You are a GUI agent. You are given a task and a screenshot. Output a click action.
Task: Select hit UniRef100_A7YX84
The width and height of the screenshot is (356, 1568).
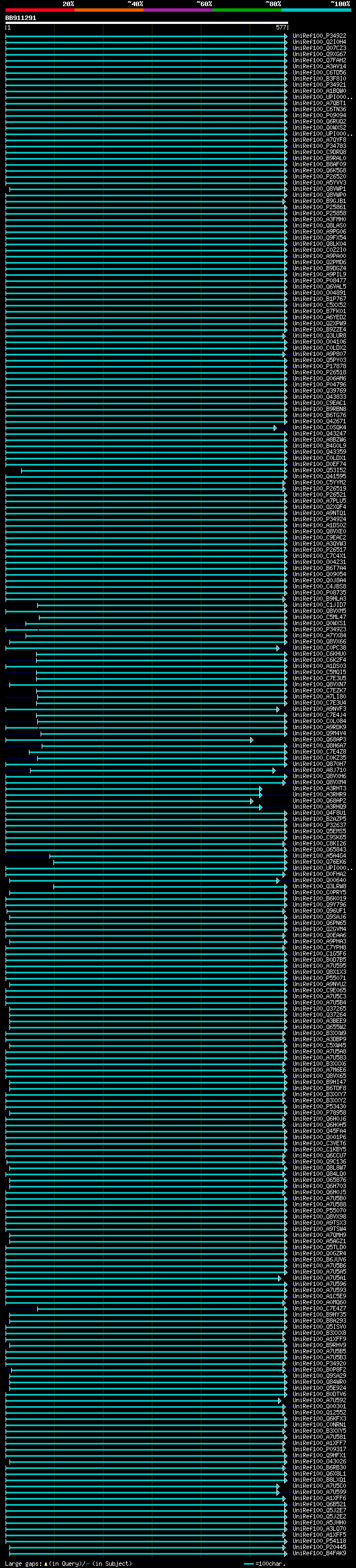pos(319,635)
